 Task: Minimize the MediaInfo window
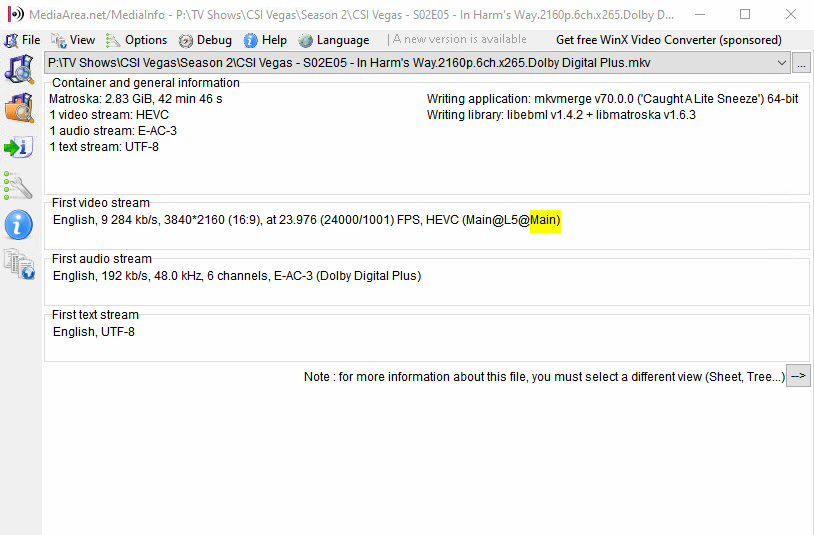click(700, 15)
